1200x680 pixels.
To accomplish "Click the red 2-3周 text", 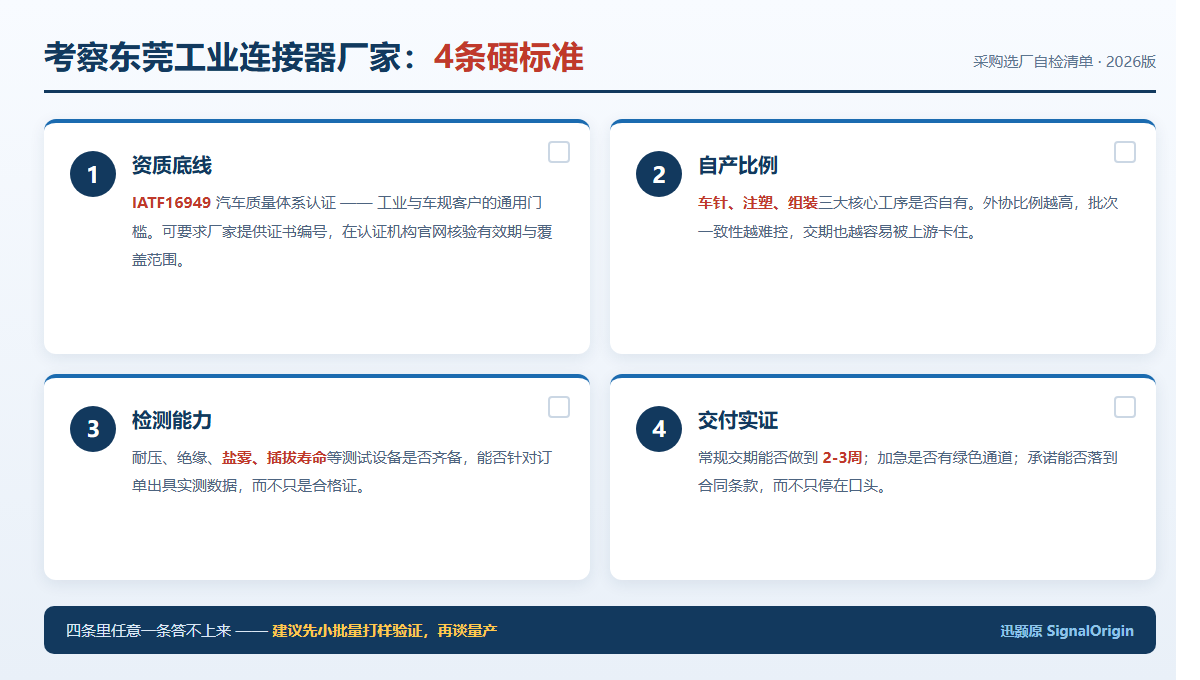I will pyautogui.click(x=842, y=458).
